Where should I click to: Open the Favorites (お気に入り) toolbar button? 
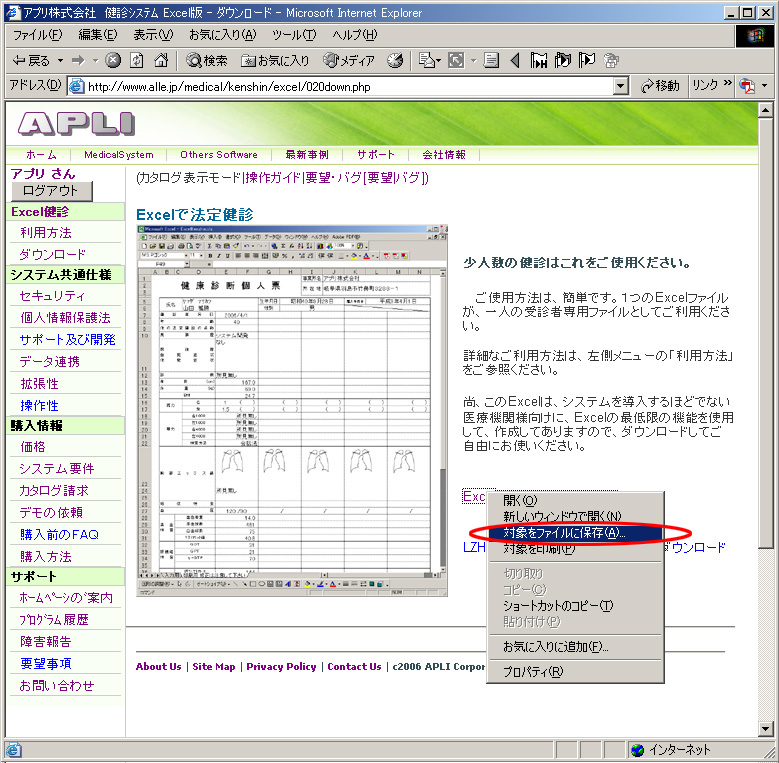[x=276, y=60]
